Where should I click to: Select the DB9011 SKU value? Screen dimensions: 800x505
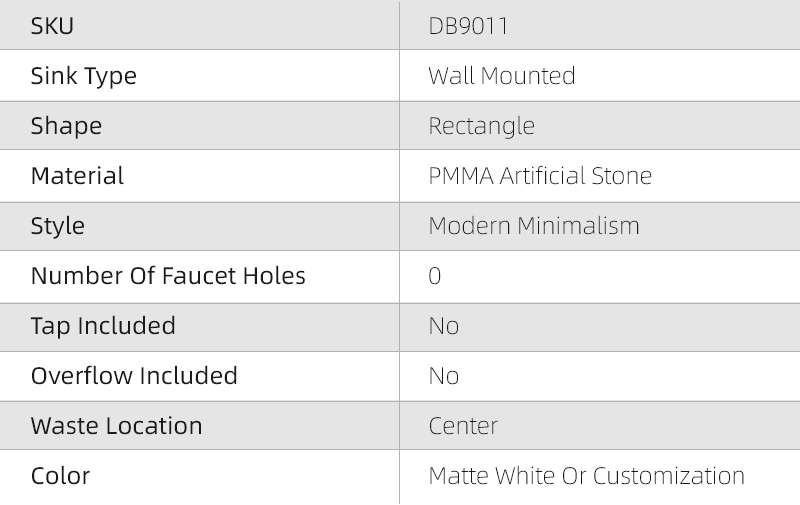pyautogui.click(x=468, y=26)
